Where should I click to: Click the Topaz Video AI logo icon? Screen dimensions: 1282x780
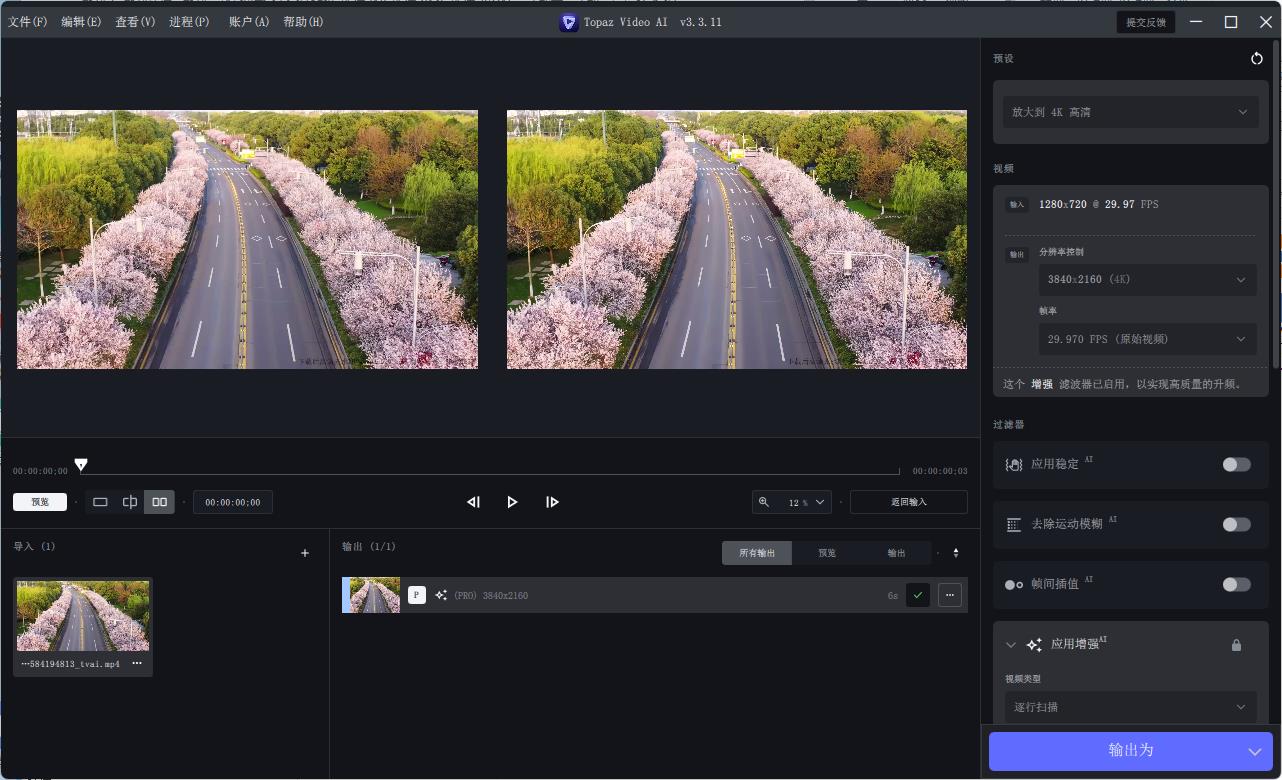click(568, 22)
